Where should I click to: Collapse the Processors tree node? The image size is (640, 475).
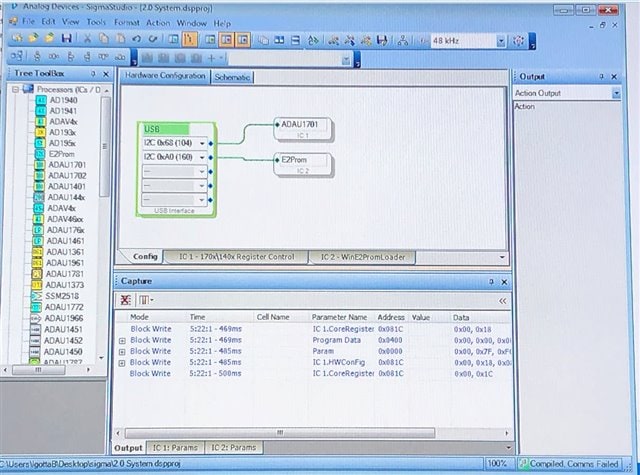pyautogui.click(x=15, y=89)
